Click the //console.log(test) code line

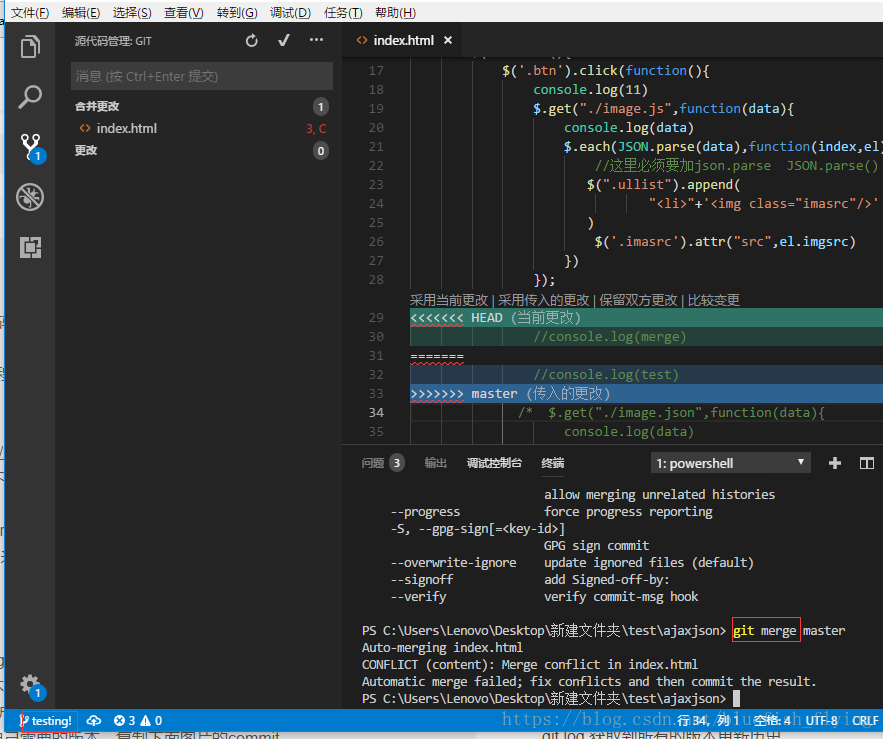click(606, 375)
